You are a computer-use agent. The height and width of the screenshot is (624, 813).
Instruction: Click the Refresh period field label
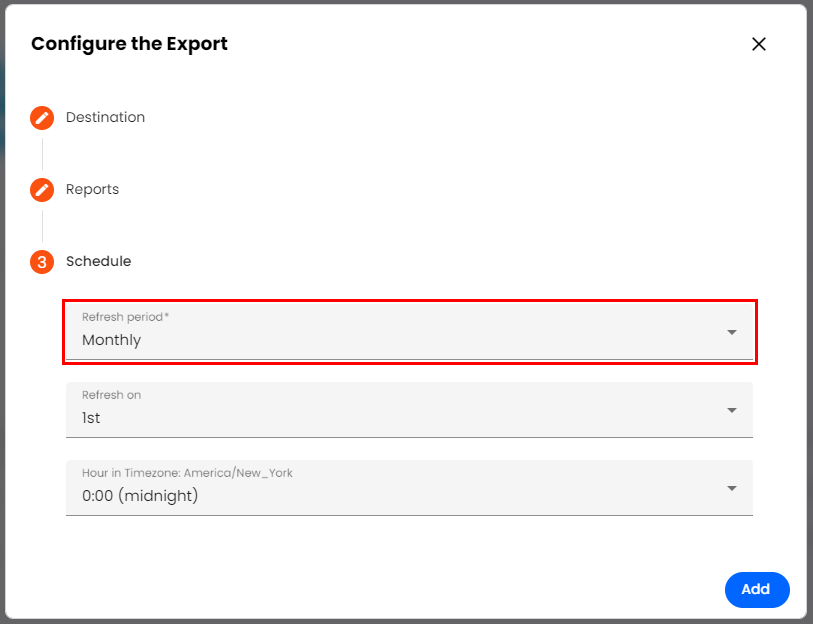point(125,317)
